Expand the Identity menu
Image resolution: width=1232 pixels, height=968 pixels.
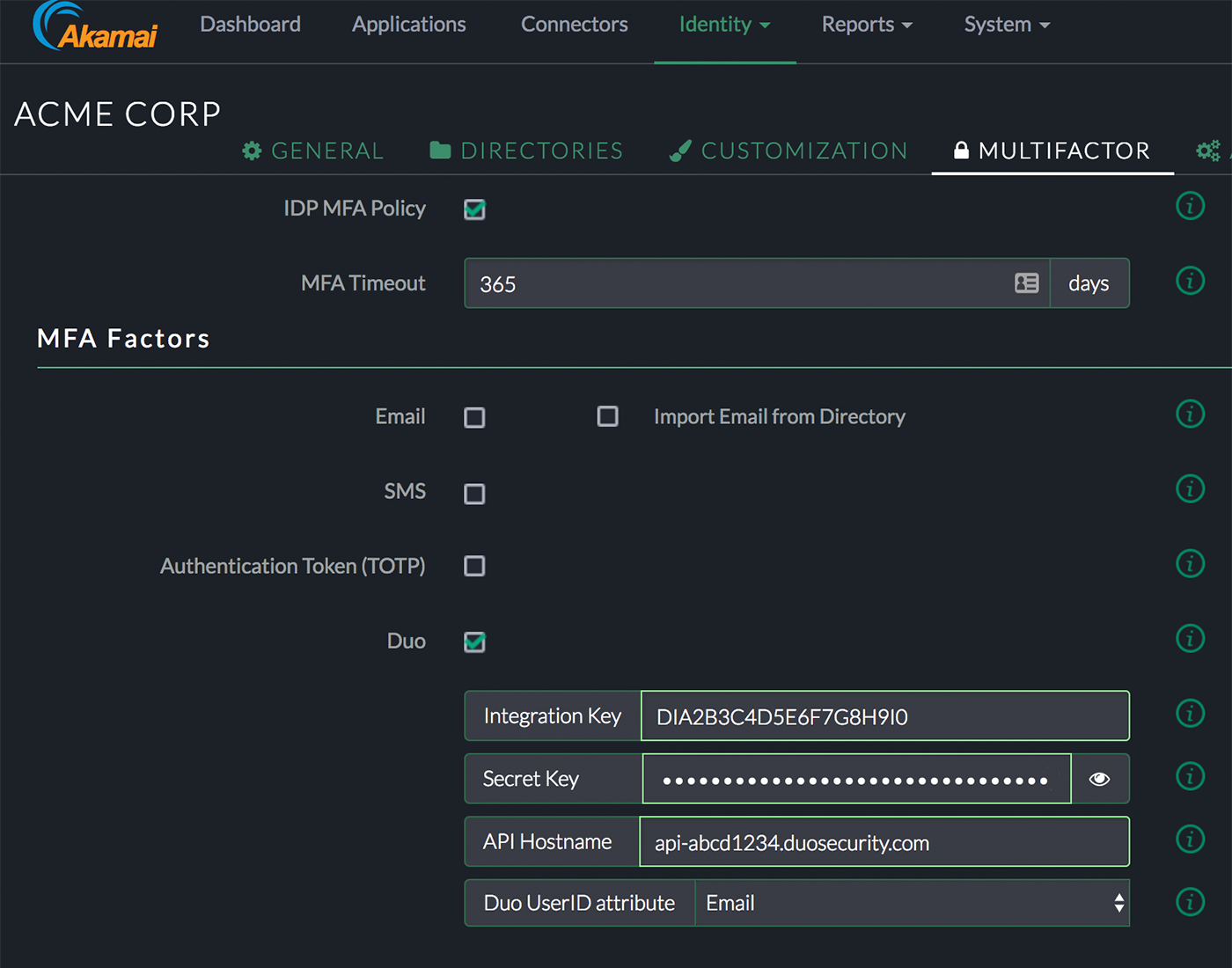(x=724, y=25)
